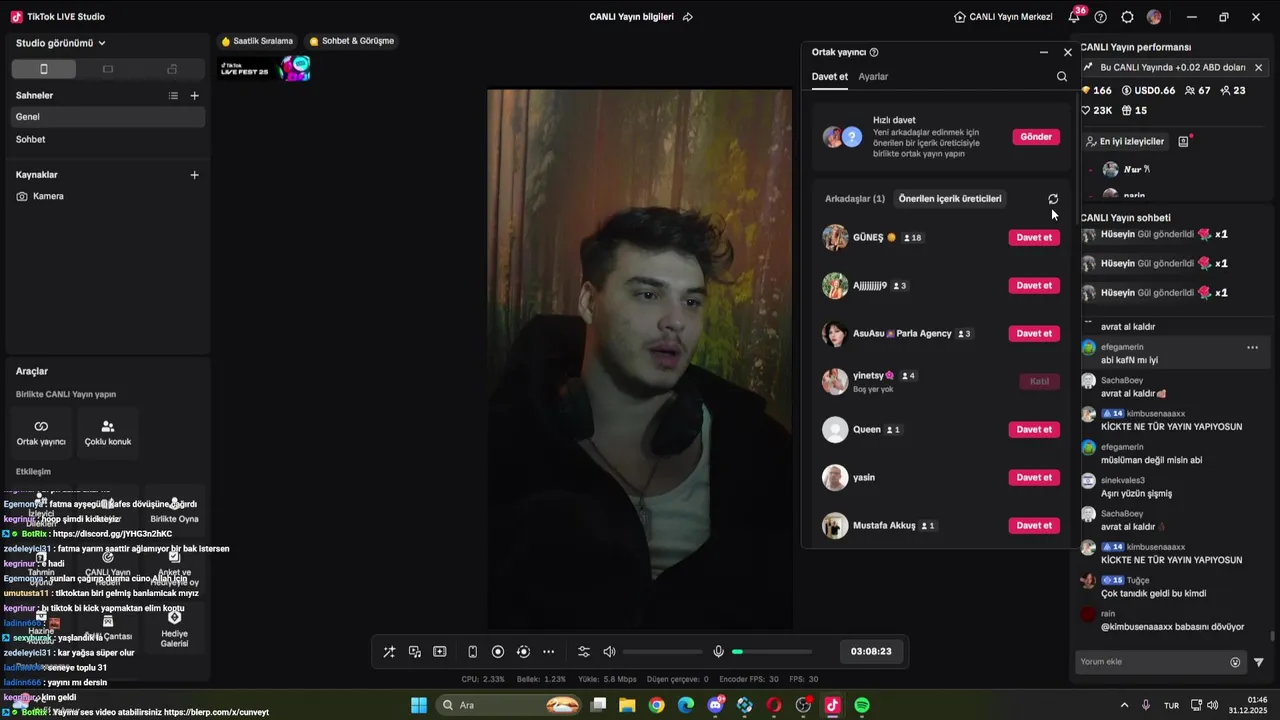Open the emoji picker in comment box
Image resolution: width=1280 pixels, height=720 pixels.
[x=1235, y=662]
